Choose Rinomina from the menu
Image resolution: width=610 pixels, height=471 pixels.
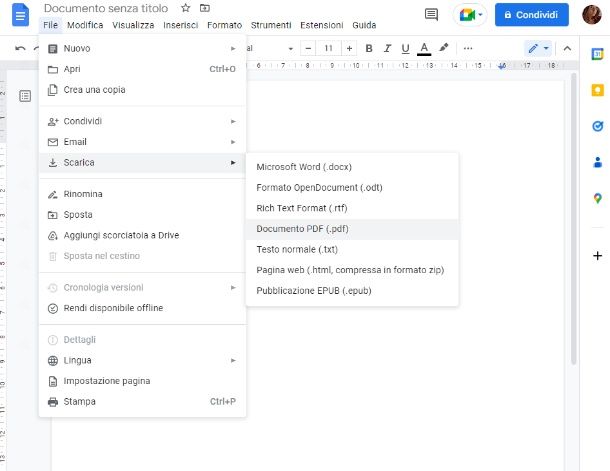click(x=142, y=194)
